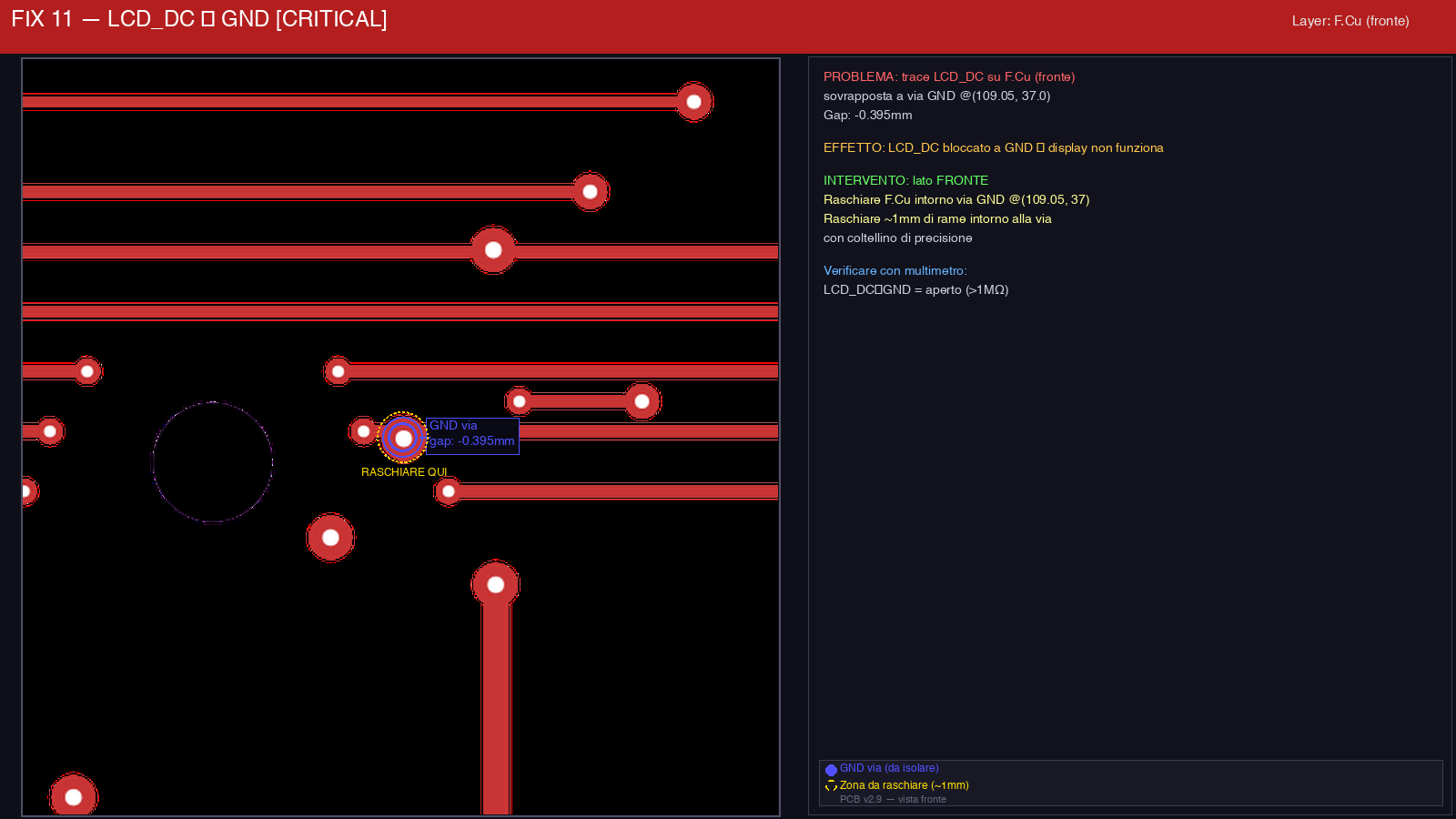
Task: Click the blue highlighted GND via
Action: pyautogui.click(x=403, y=439)
